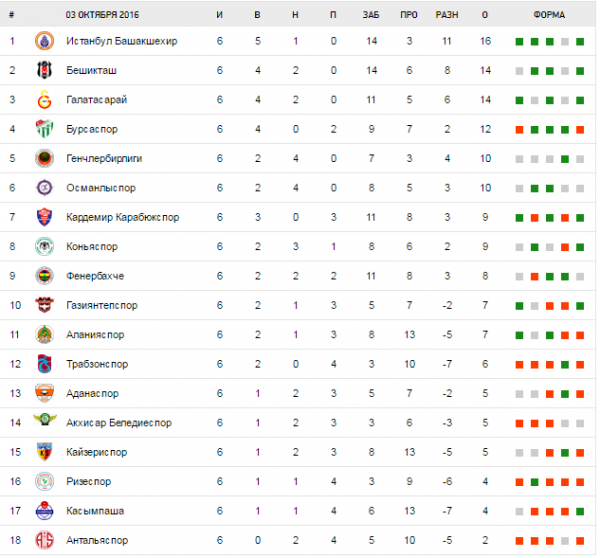The image size is (600, 558).
Task: Click the Galatasaray club emblem
Action: pyautogui.click(x=42, y=100)
